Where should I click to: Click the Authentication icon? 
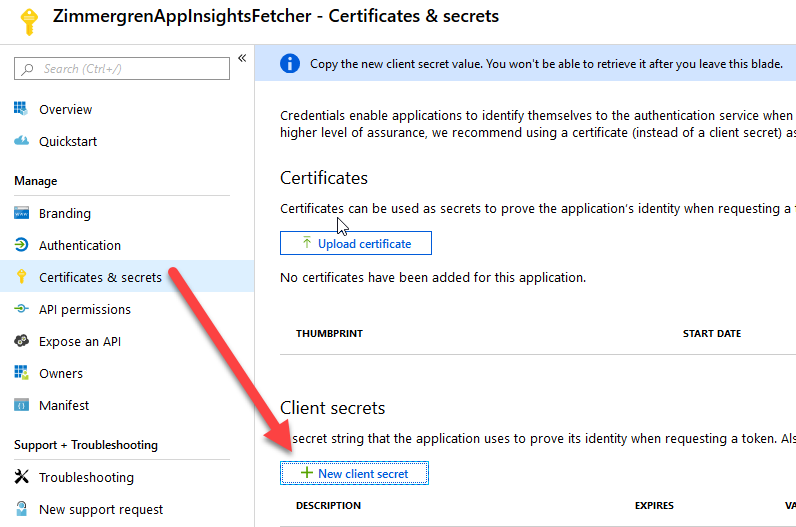coord(21,245)
